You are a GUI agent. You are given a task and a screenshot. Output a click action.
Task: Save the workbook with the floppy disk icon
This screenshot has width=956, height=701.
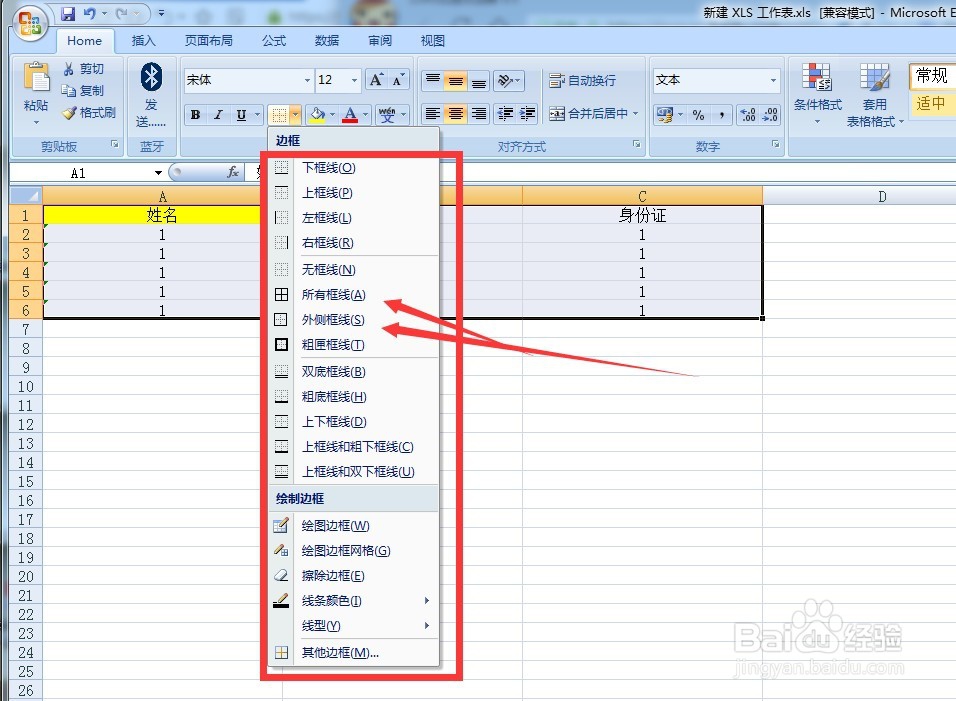[x=68, y=13]
